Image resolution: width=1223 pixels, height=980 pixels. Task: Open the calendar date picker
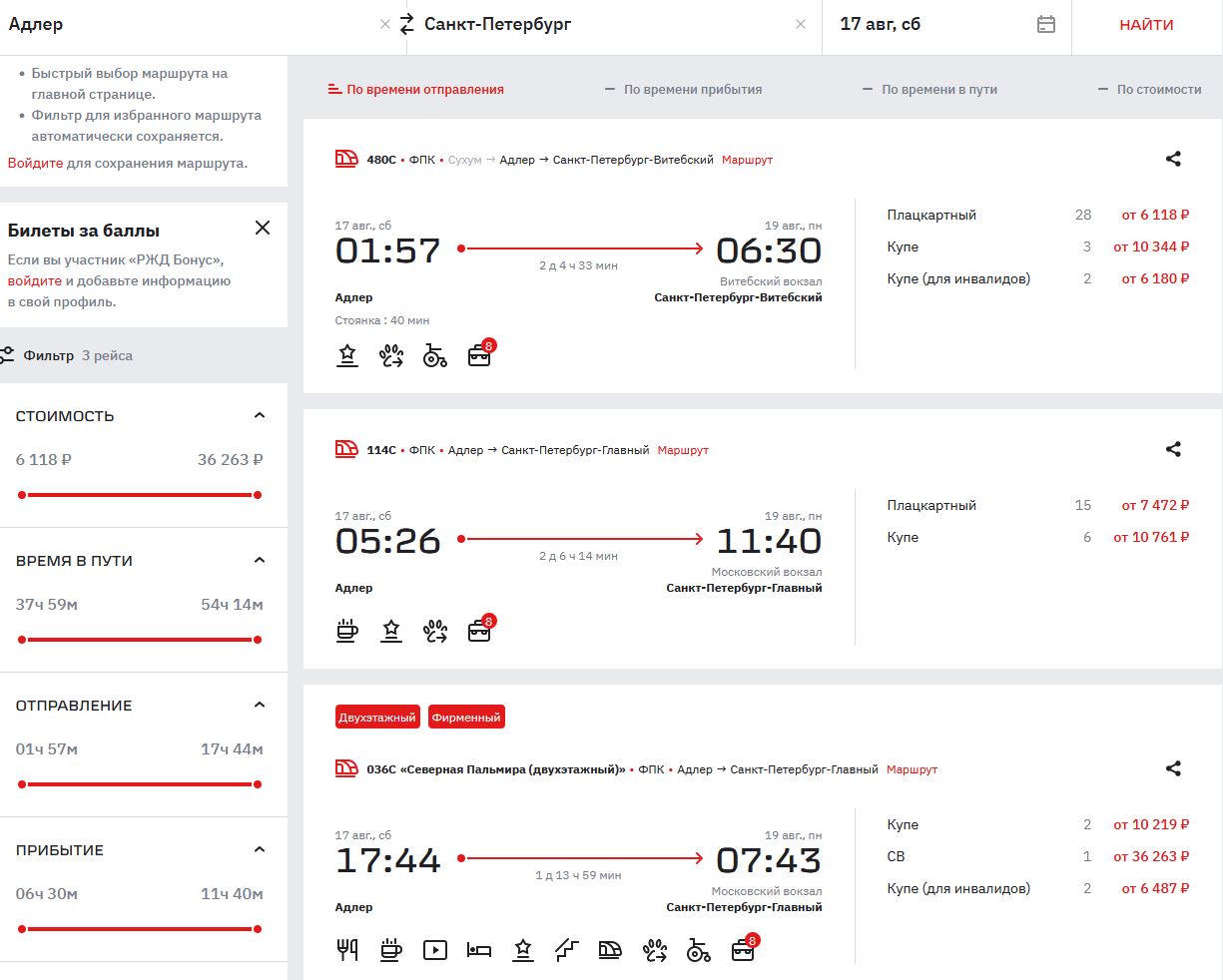1045,24
